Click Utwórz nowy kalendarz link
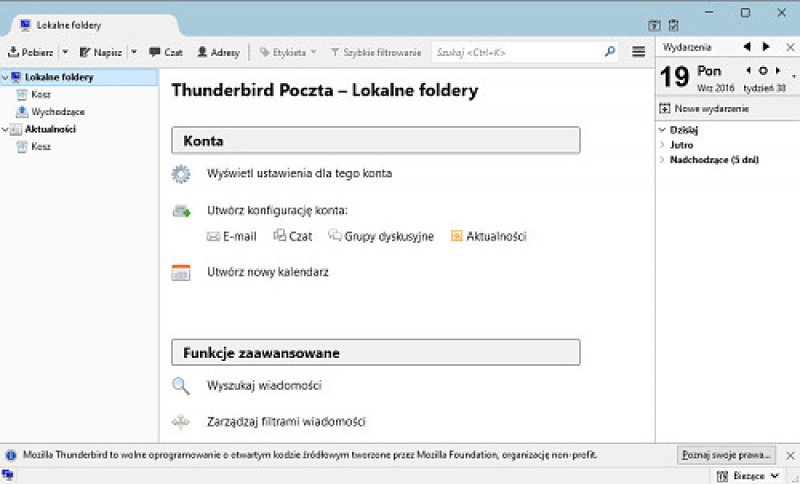The width and height of the screenshot is (800, 484). (x=268, y=272)
